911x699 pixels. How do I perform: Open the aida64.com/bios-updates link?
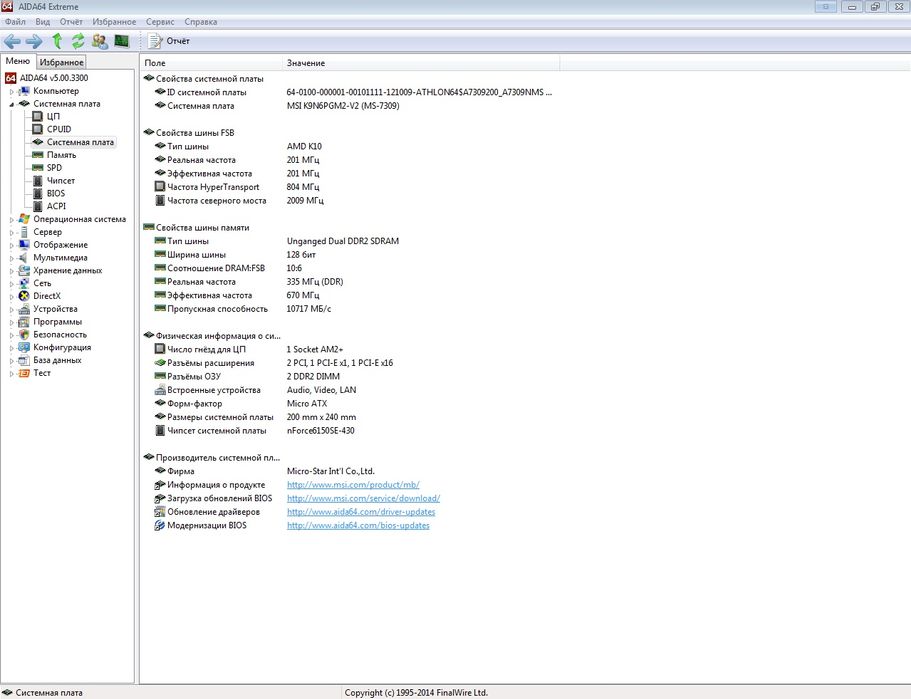(358, 525)
